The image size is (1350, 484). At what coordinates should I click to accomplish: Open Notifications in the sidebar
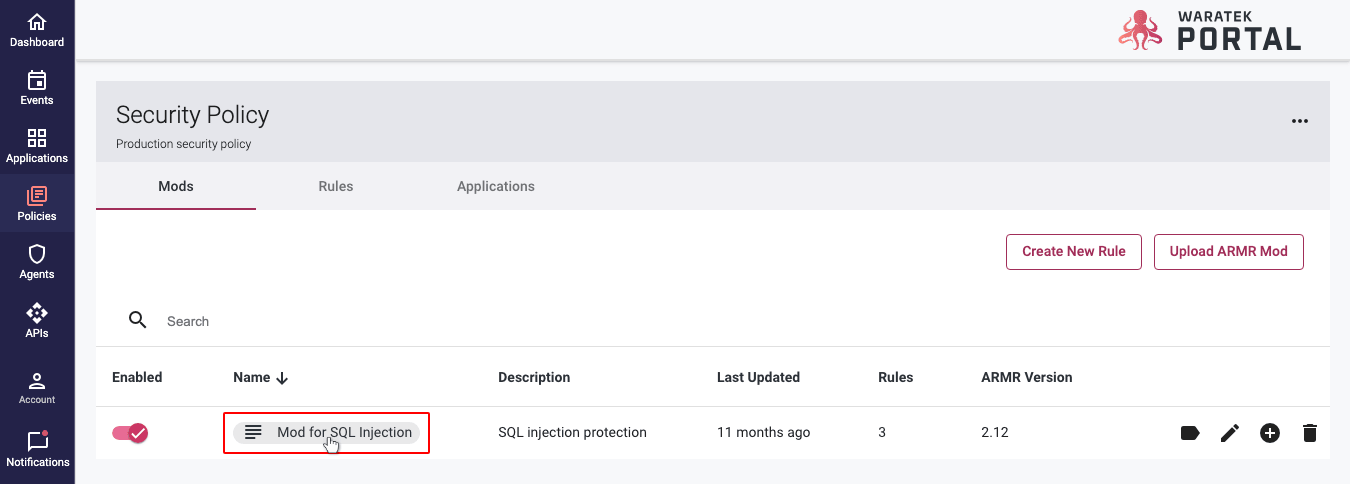coord(37,449)
